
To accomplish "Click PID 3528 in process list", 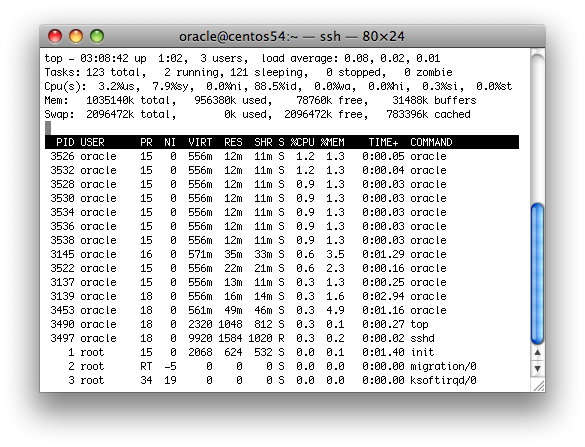I will pos(62,184).
